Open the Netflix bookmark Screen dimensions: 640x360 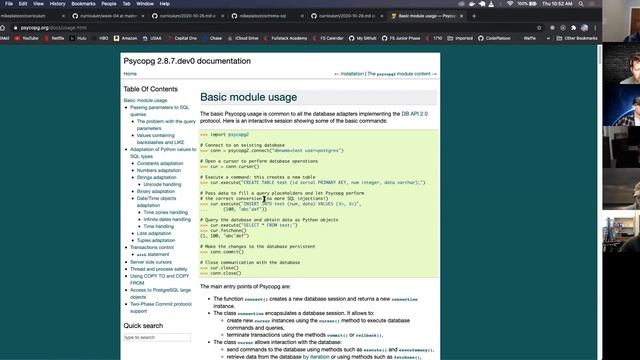coord(55,38)
